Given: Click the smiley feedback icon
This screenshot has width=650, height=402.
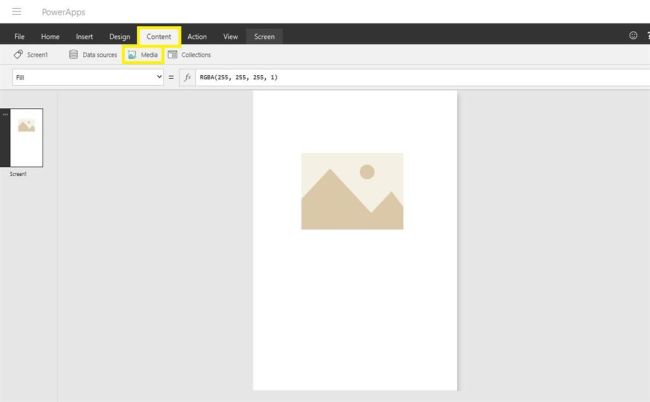Looking at the screenshot, I should [x=633, y=35].
